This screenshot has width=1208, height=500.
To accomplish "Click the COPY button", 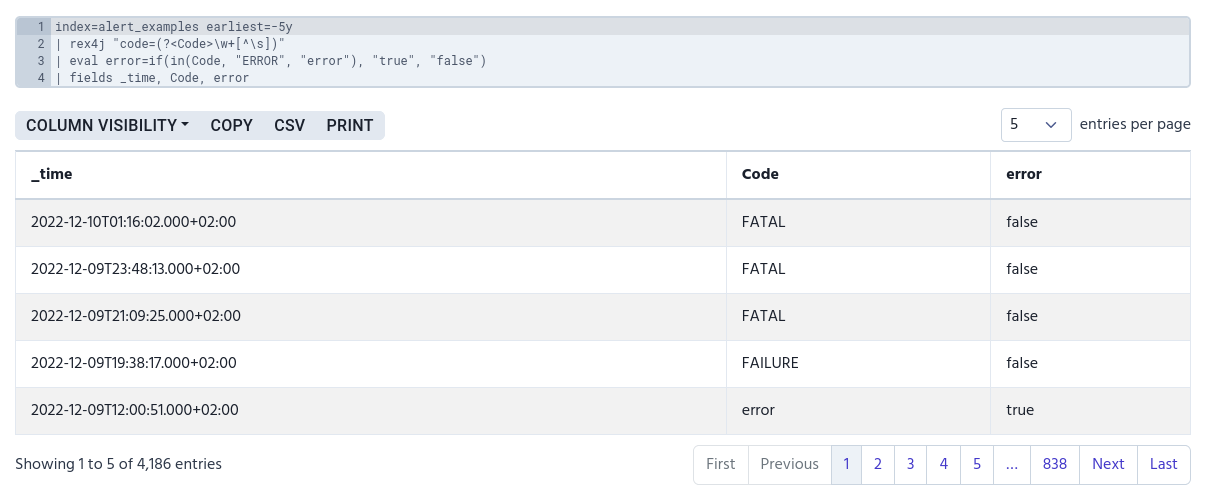I will [x=231, y=125].
